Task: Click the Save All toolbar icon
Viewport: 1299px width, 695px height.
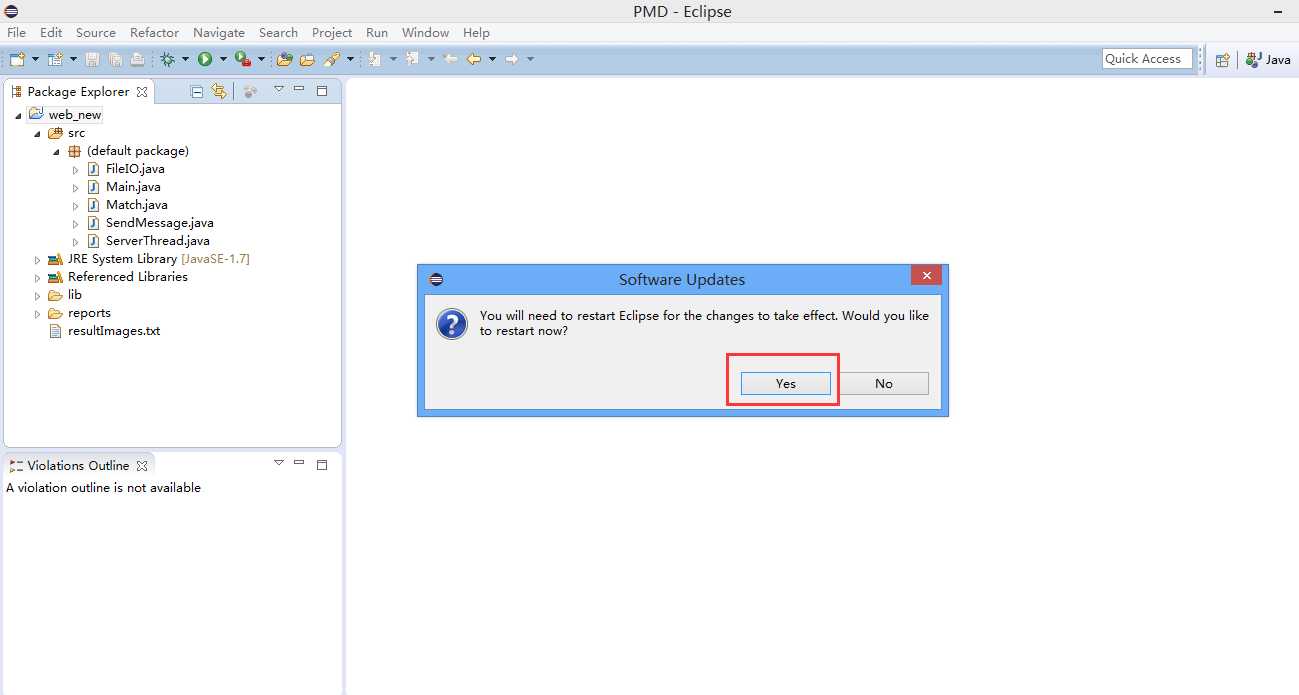Action: 115,59
